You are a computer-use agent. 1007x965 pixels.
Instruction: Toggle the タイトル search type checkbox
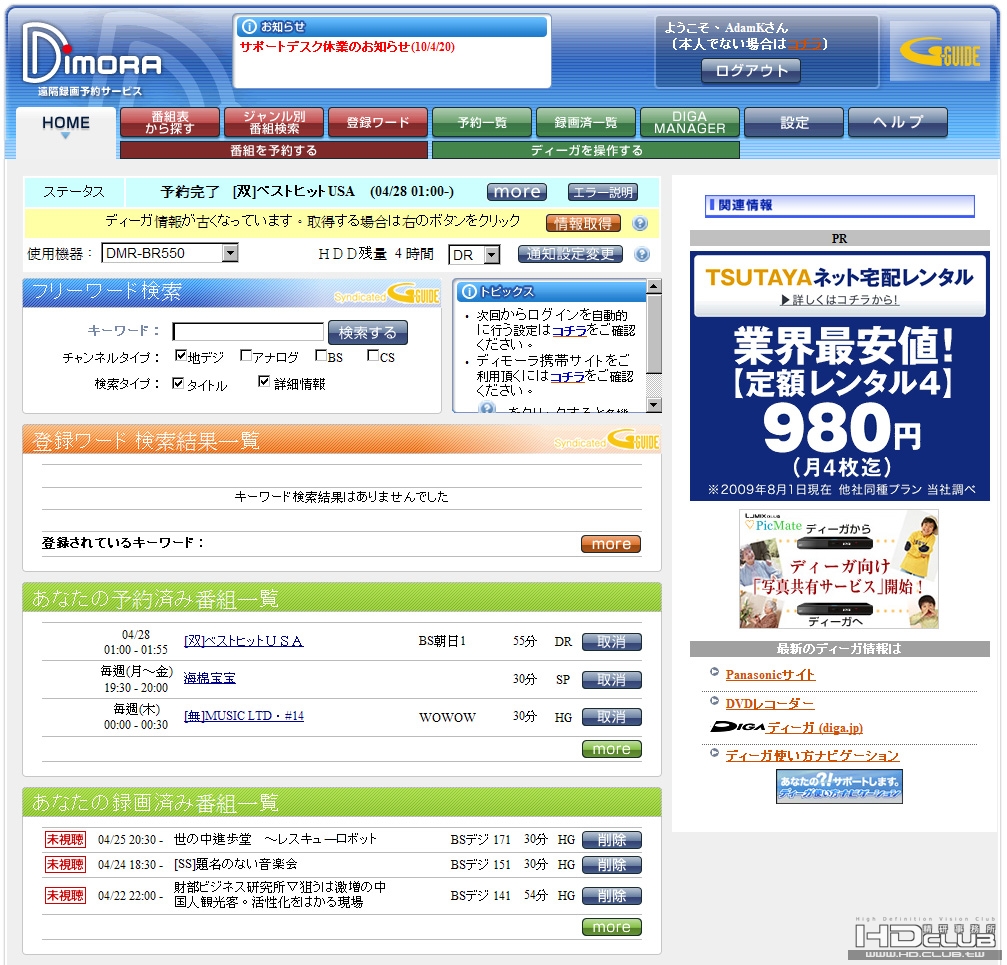tap(178, 383)
